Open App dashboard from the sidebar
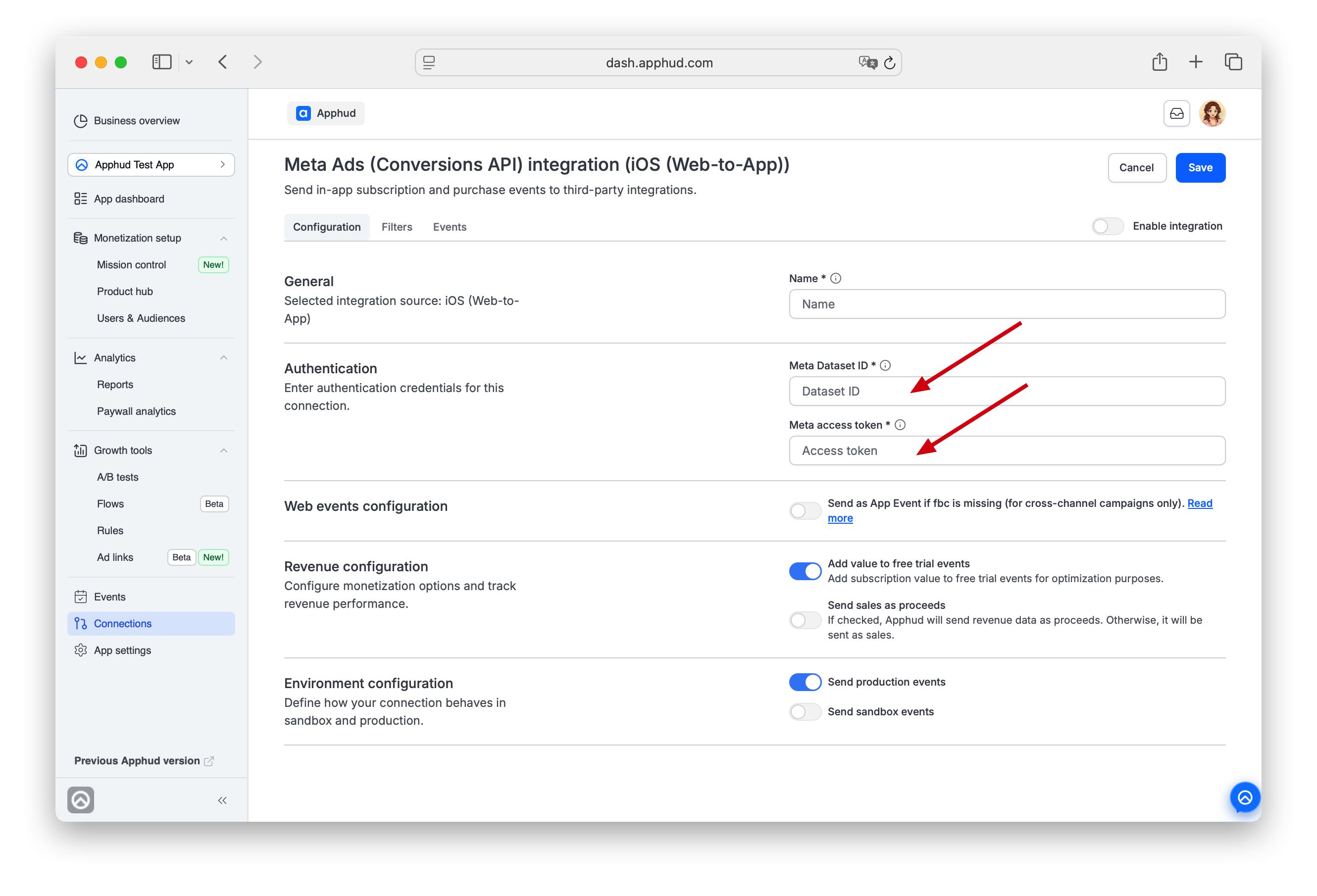 [x=129, y=199]
